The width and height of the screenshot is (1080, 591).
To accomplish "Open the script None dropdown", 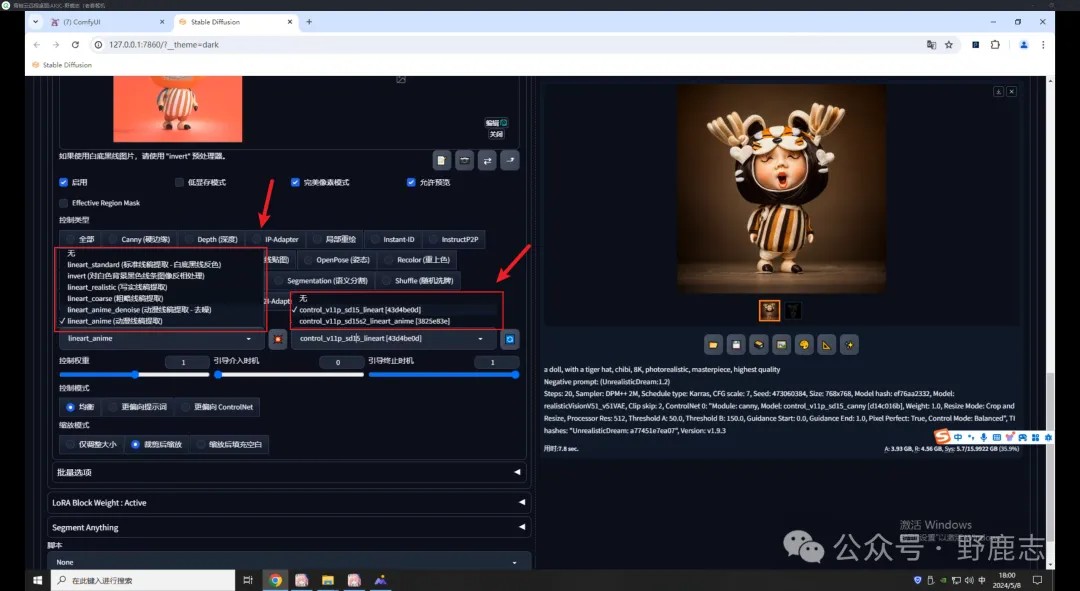I will (x=289, y=562).
